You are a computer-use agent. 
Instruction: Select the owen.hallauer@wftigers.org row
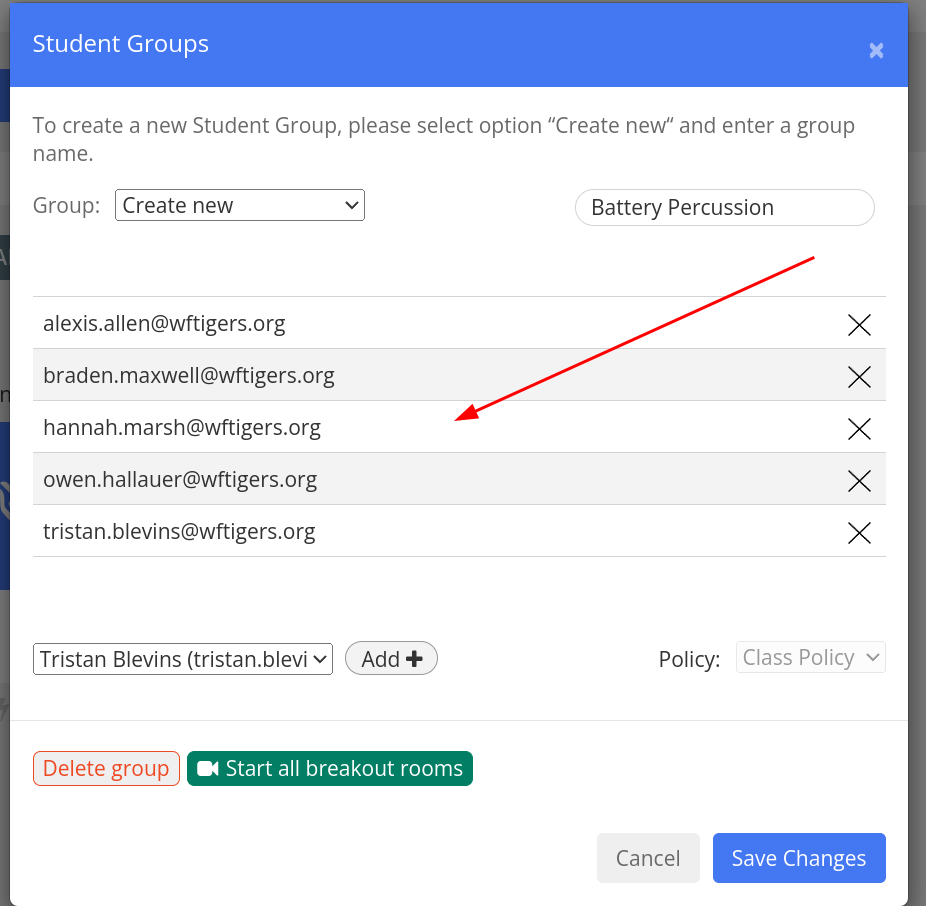tap(459, 479)
